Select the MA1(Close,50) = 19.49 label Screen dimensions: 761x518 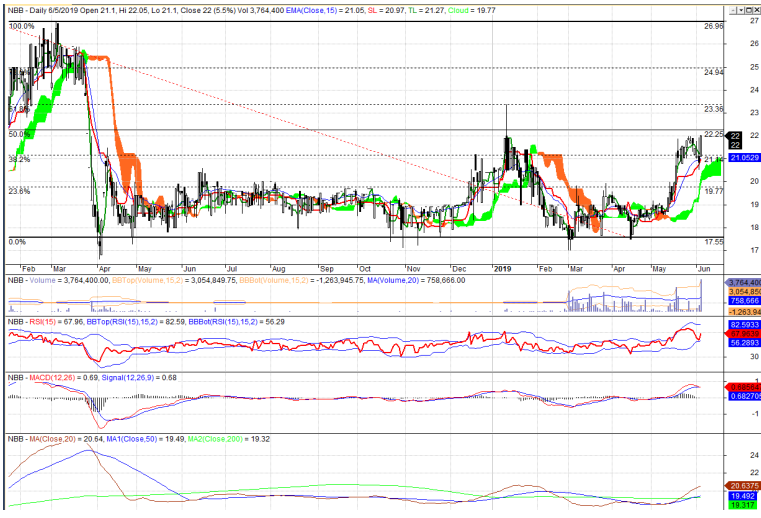tap(145, 439)
